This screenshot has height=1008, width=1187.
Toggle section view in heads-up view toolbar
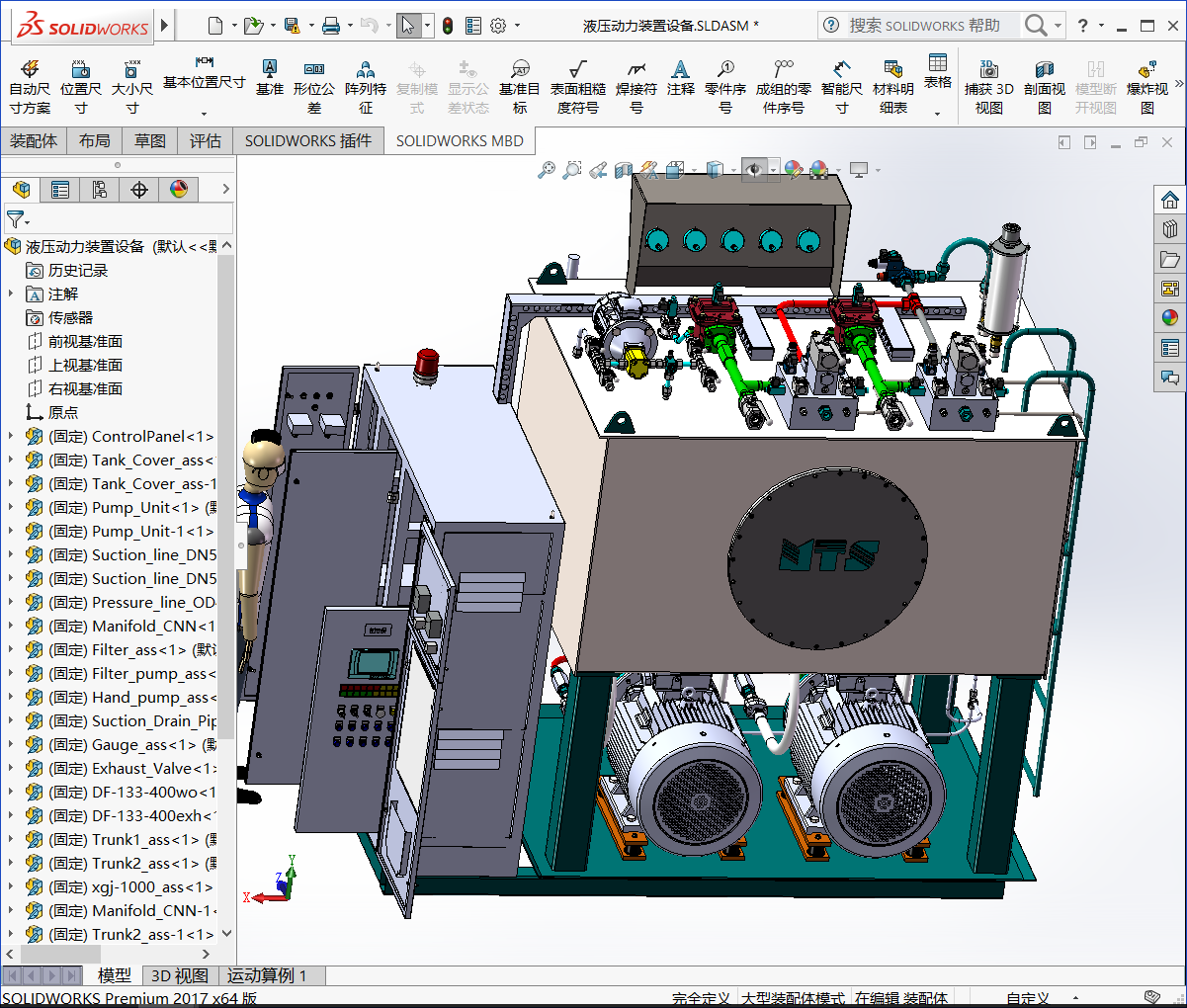tap(623, 170)
